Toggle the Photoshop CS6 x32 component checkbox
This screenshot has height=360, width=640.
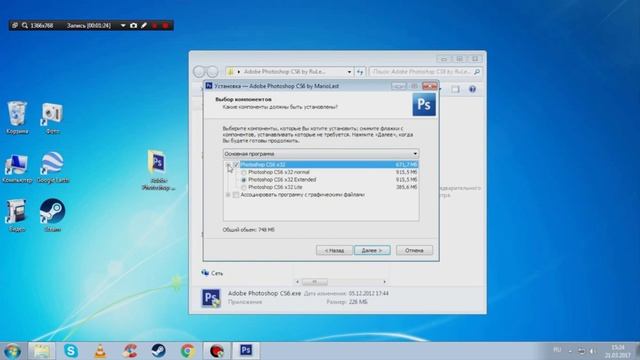point(236,164)
